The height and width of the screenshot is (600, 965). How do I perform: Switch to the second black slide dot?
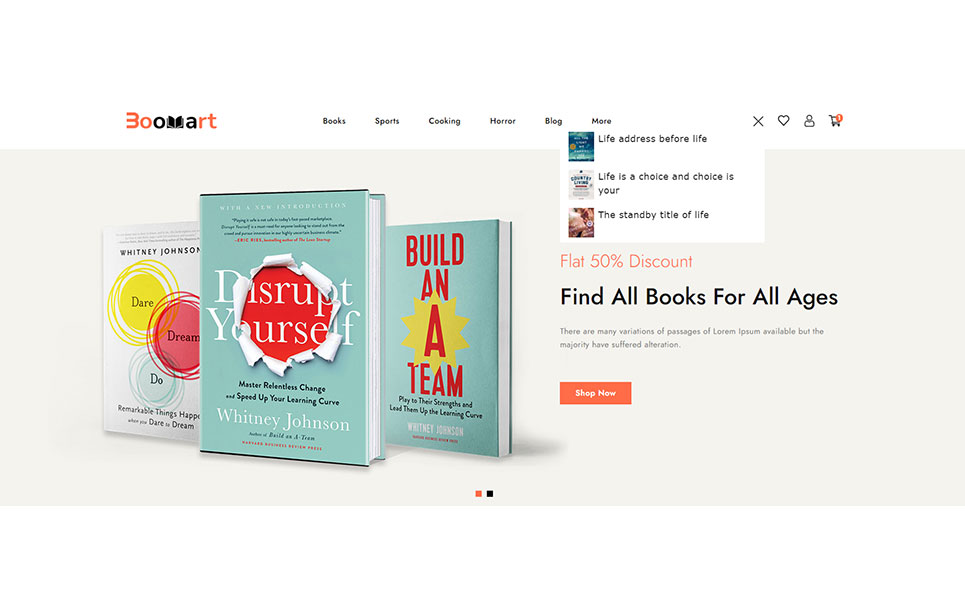coord(490,493)
